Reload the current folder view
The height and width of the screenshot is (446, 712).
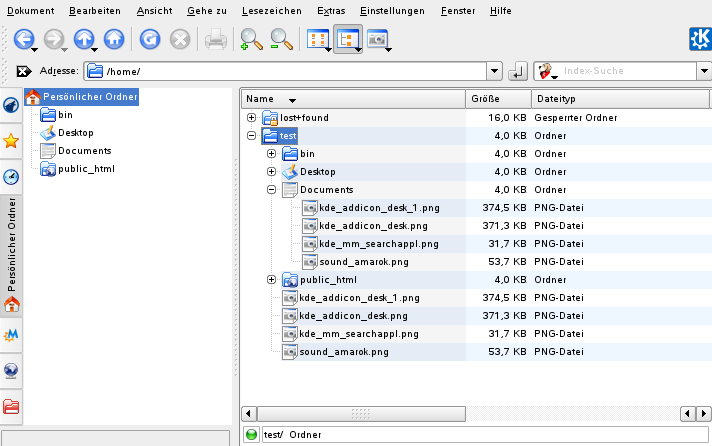pos(150,40)
